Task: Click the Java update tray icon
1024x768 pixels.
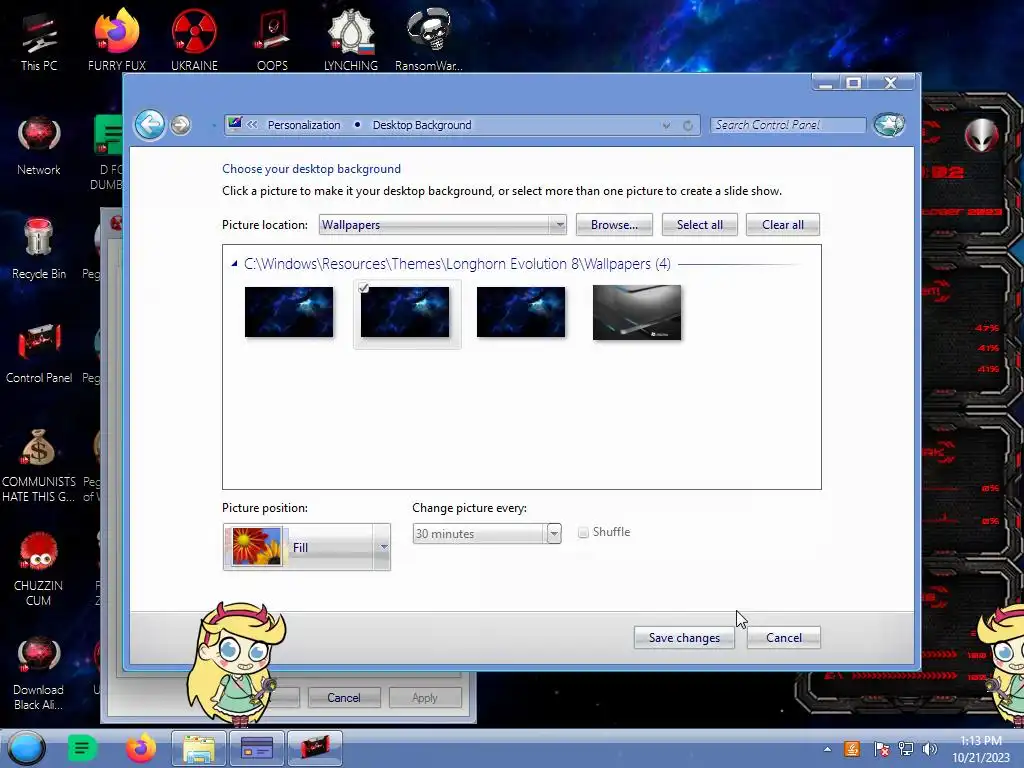Action: click(x=852, y=749)
